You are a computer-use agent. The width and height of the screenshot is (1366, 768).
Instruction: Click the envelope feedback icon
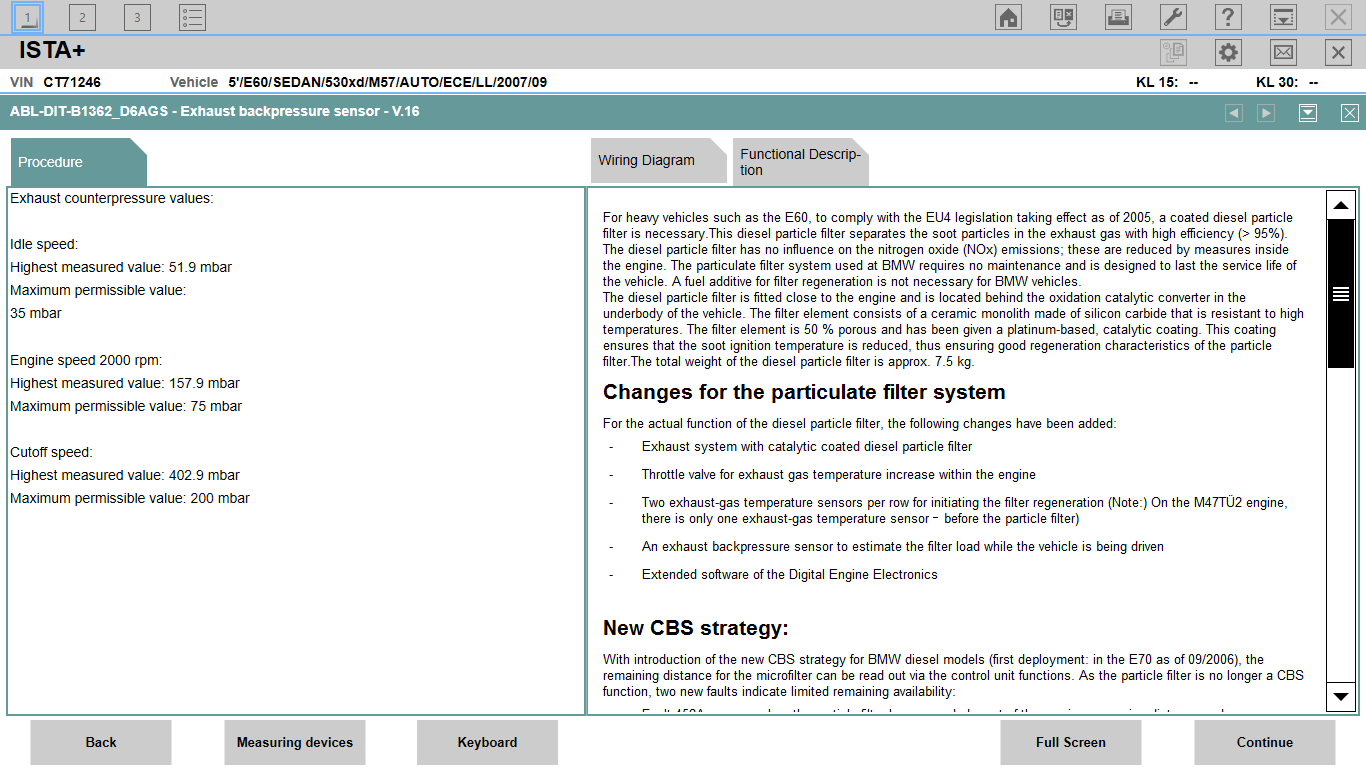coord(1283,53)
